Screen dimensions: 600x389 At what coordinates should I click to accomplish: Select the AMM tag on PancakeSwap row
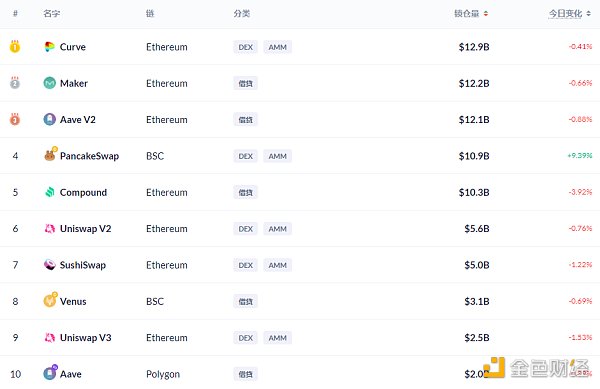(277, 156)
